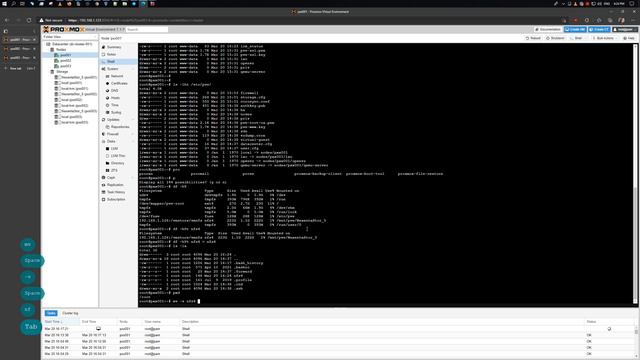This screenshot has width=640, height=360.
Task: Click the LVM entry icon
Action: click(x=107, y=149)
